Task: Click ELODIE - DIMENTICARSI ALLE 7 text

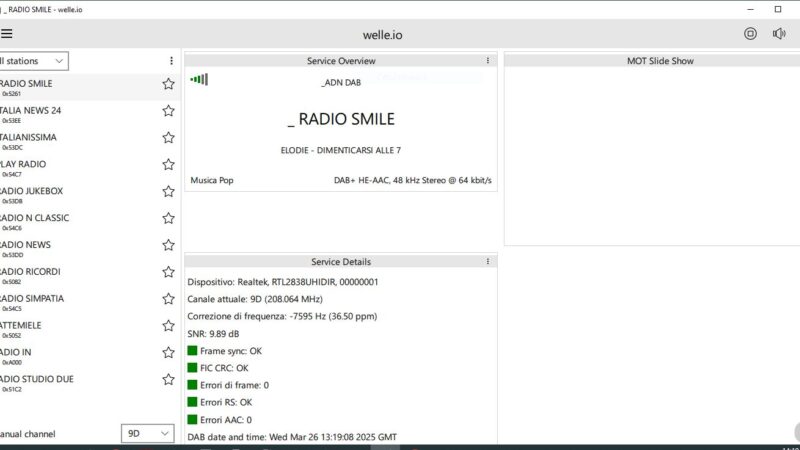Action: coord(341,150)
